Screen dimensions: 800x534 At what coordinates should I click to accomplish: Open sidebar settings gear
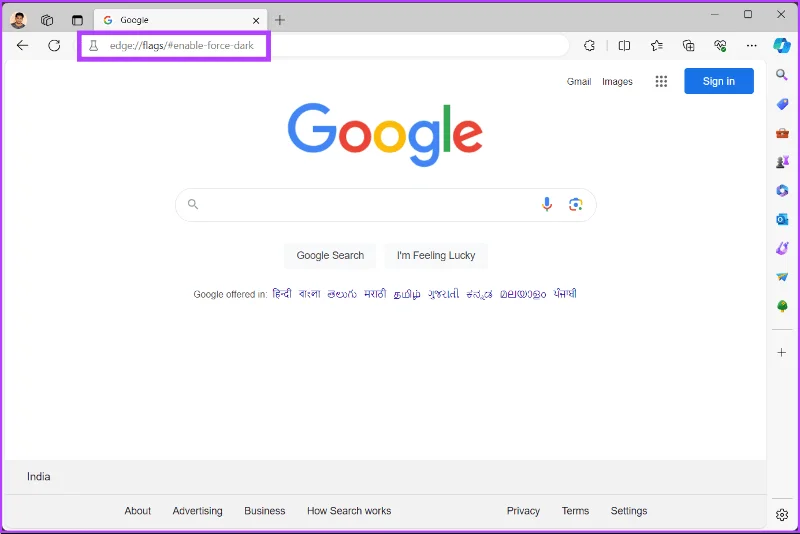782,515
